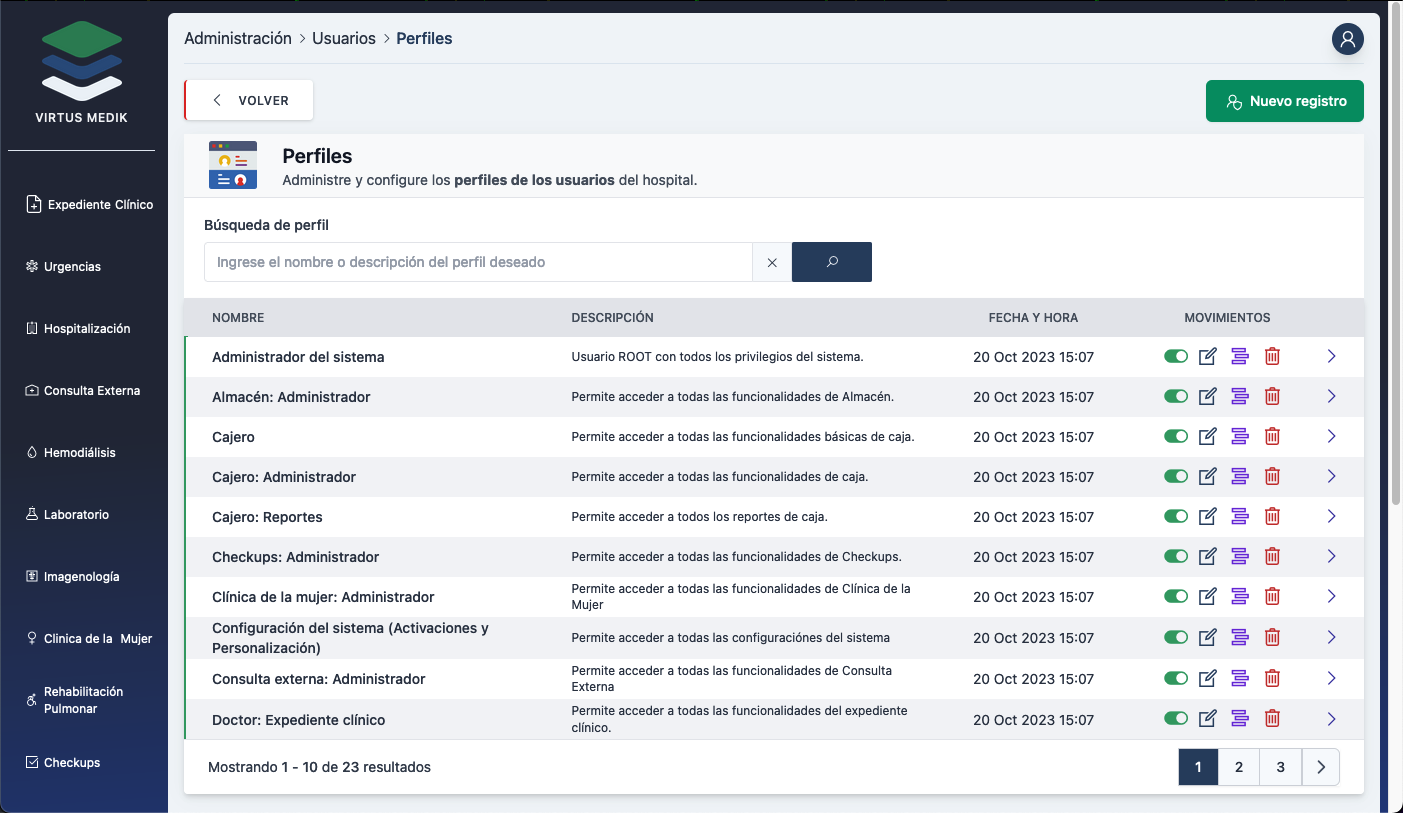
Task: Click the profile search input field
Action: tap(478, 262)
